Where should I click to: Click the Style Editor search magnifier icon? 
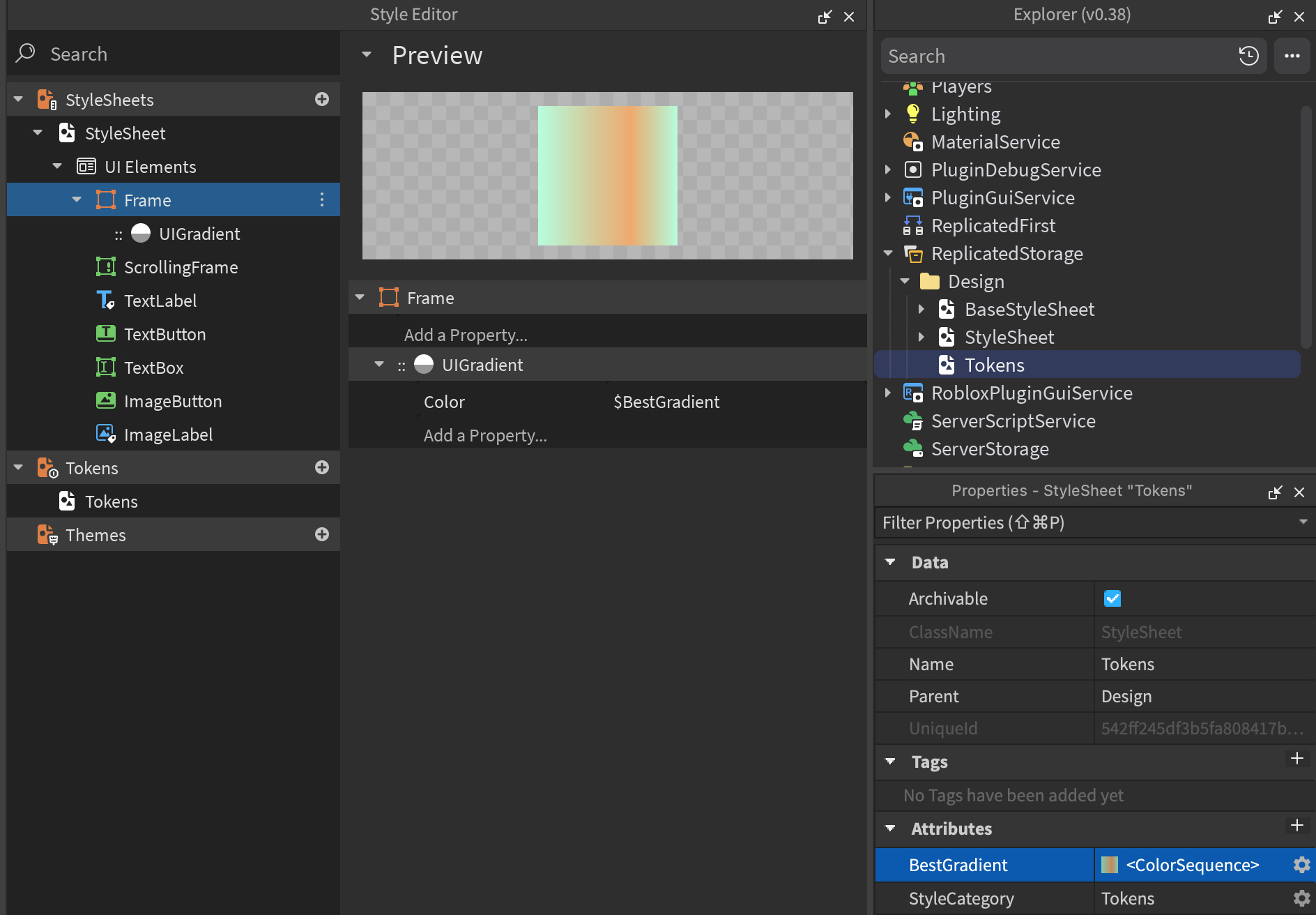click(26, 54)
